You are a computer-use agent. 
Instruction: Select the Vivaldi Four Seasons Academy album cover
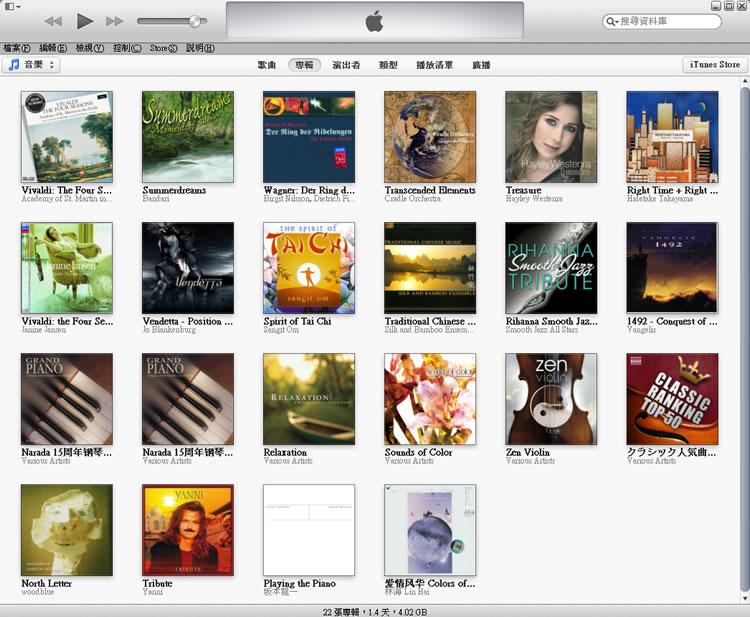tap(67, 137)
